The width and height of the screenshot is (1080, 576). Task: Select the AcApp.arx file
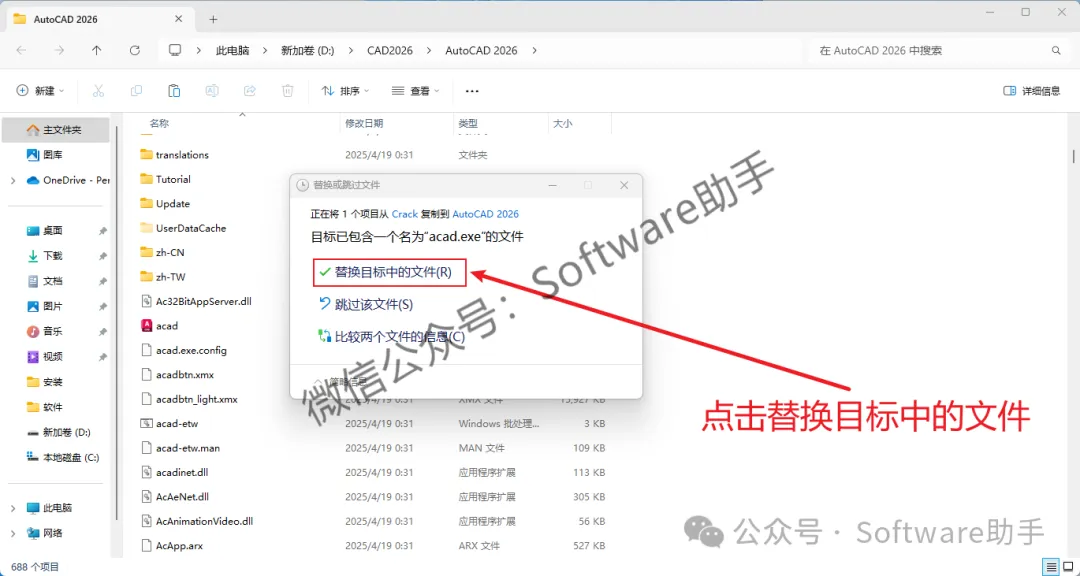179,546
